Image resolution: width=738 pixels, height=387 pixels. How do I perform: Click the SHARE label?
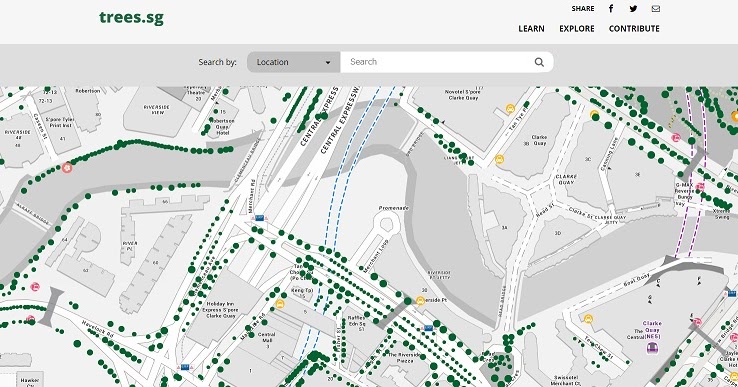click(583, 8)
